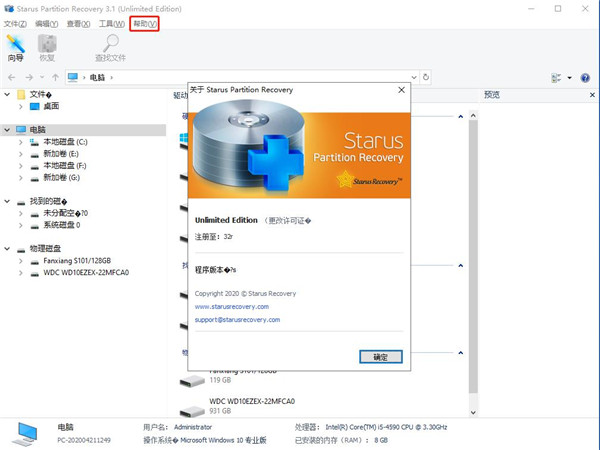
Task: Select WDC WD10EZEX-22MFCA0 tree item
Action: [86, 273]
